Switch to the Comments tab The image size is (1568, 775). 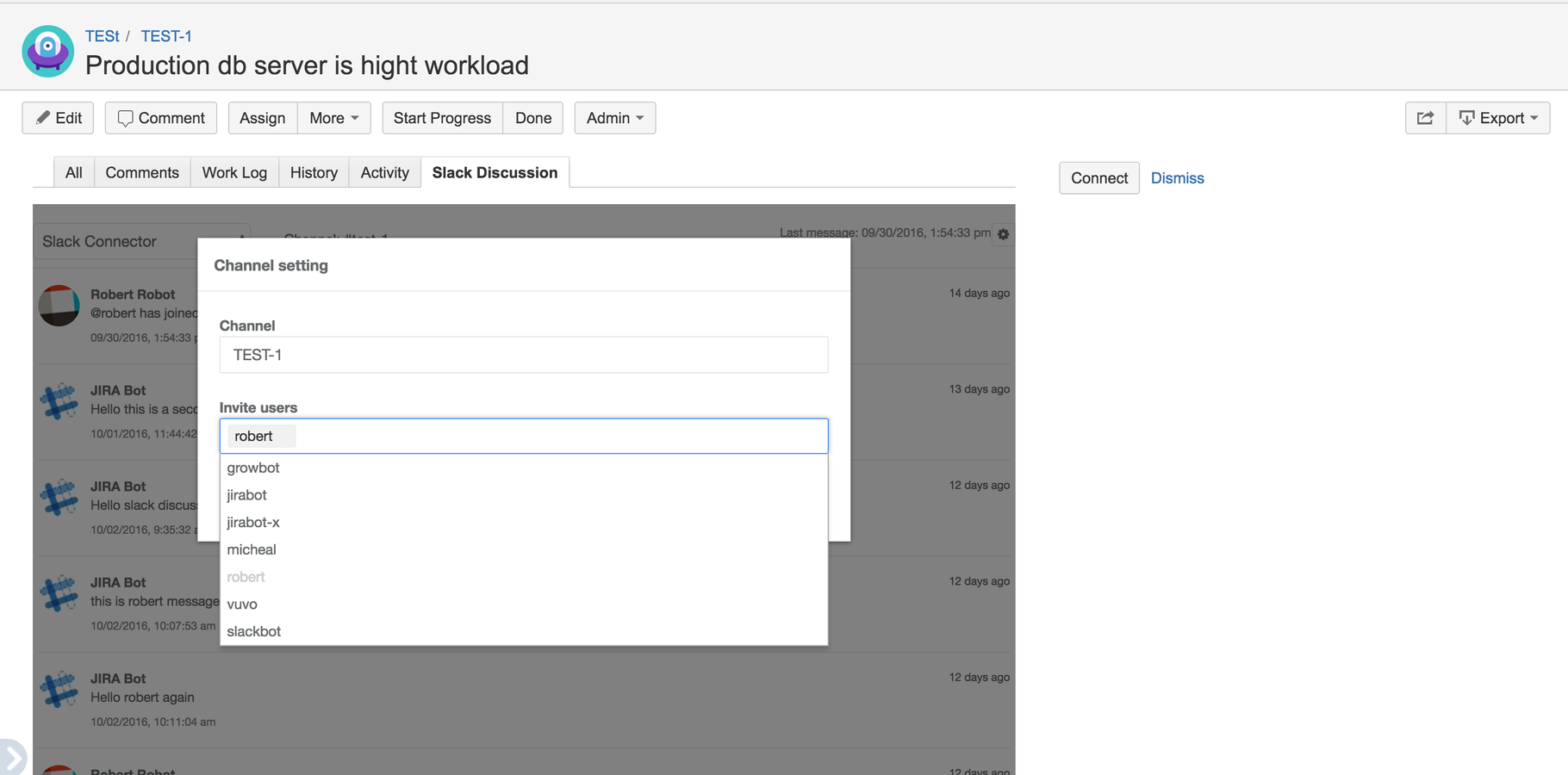(x=142, y=172)
